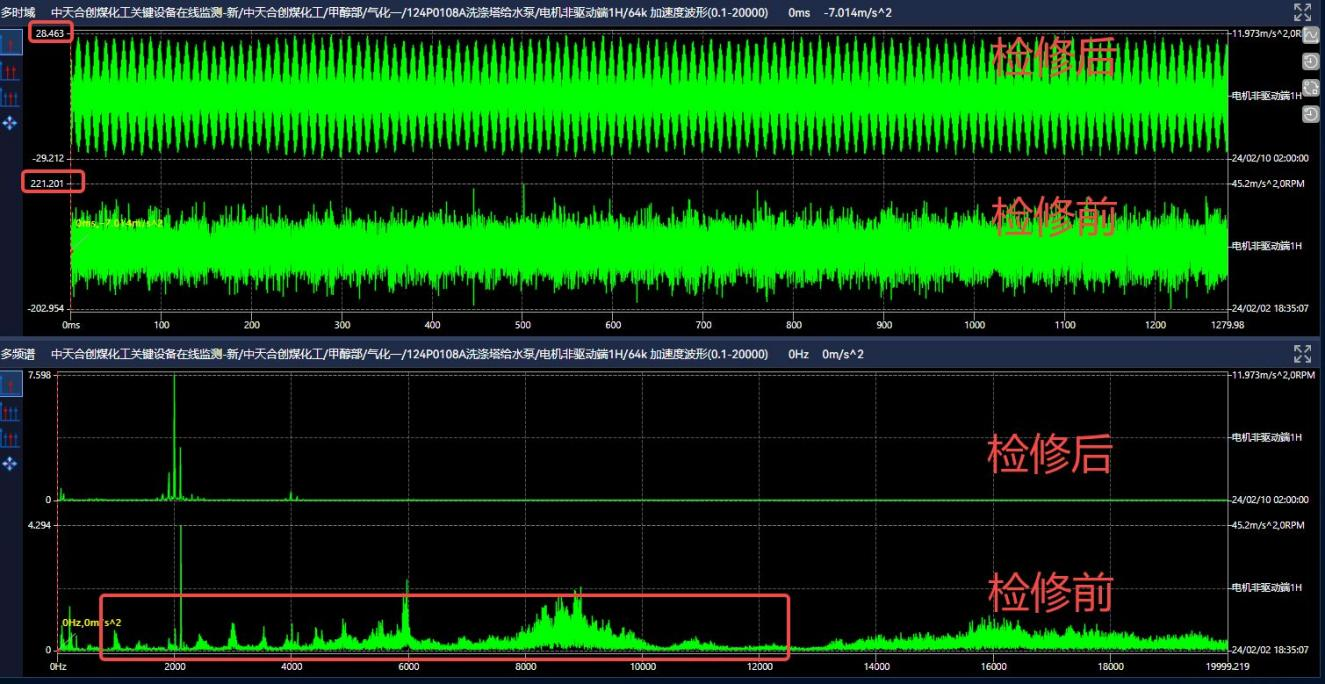Viewport: 1325px width, 684px height.
Task: Maximize the 多时域 time-domain panel
Action: 1301,12
